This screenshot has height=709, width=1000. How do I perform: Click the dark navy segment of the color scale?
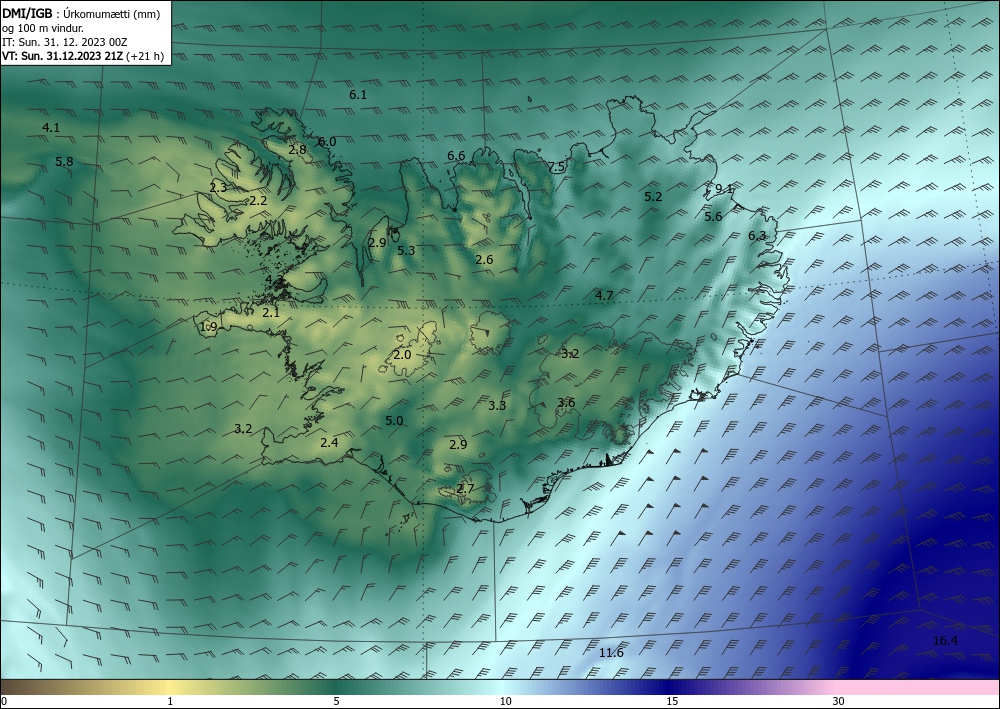click(670, 687)
